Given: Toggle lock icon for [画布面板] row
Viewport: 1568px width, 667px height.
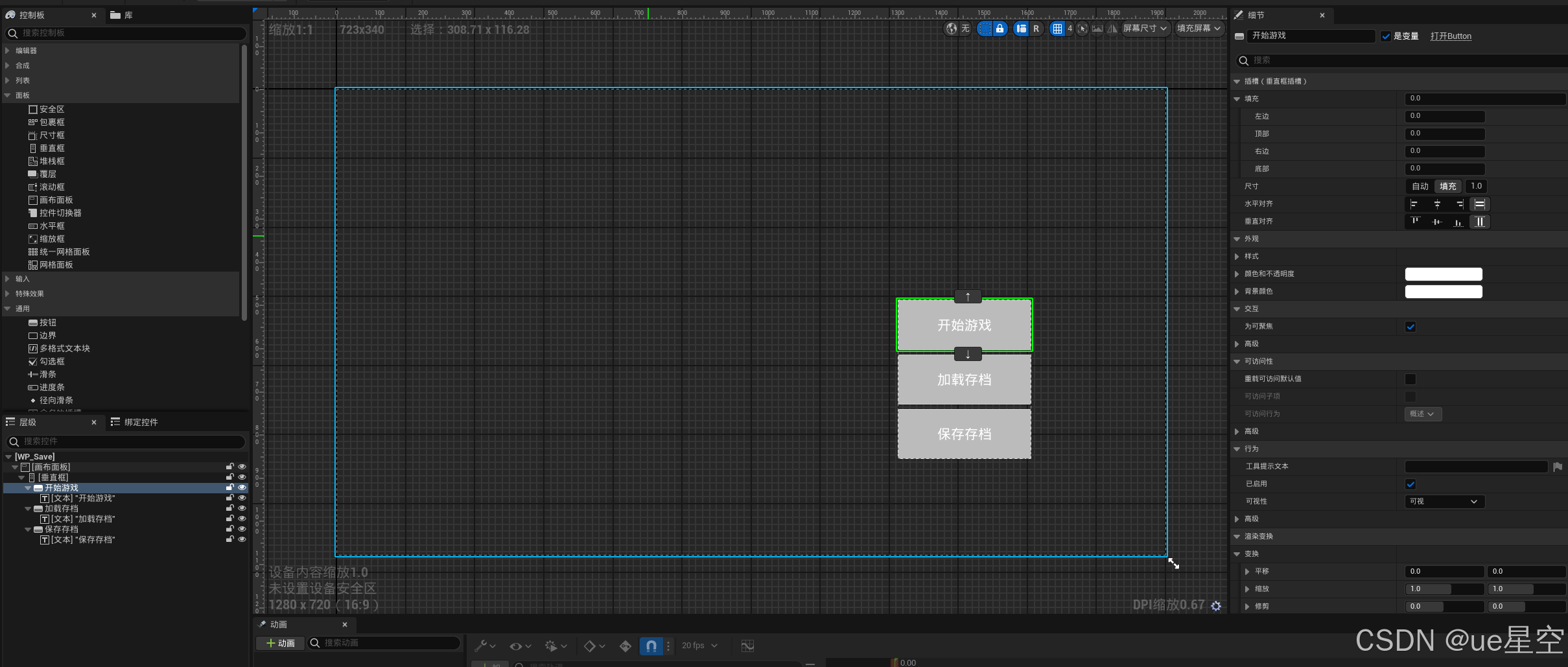Looking at the screenshot, I should coord(229,467).
